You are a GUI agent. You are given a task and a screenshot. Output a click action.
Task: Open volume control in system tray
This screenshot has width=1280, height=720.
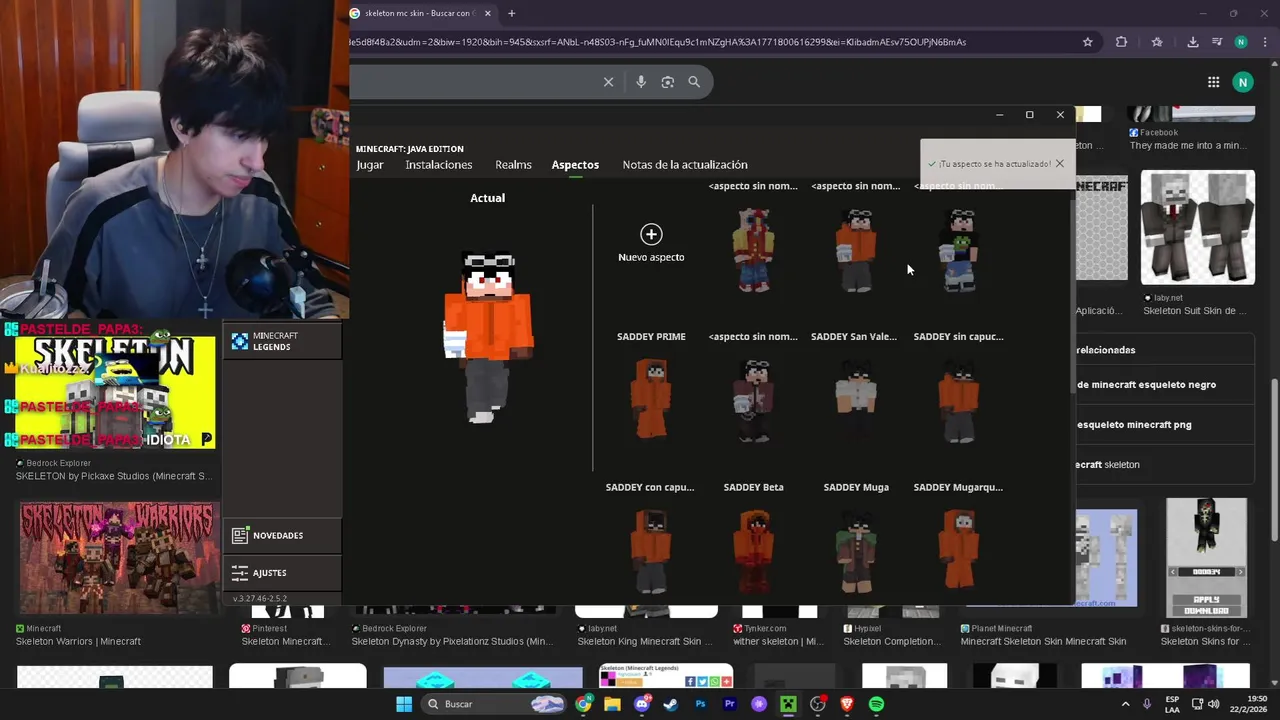pos(1214,704)
